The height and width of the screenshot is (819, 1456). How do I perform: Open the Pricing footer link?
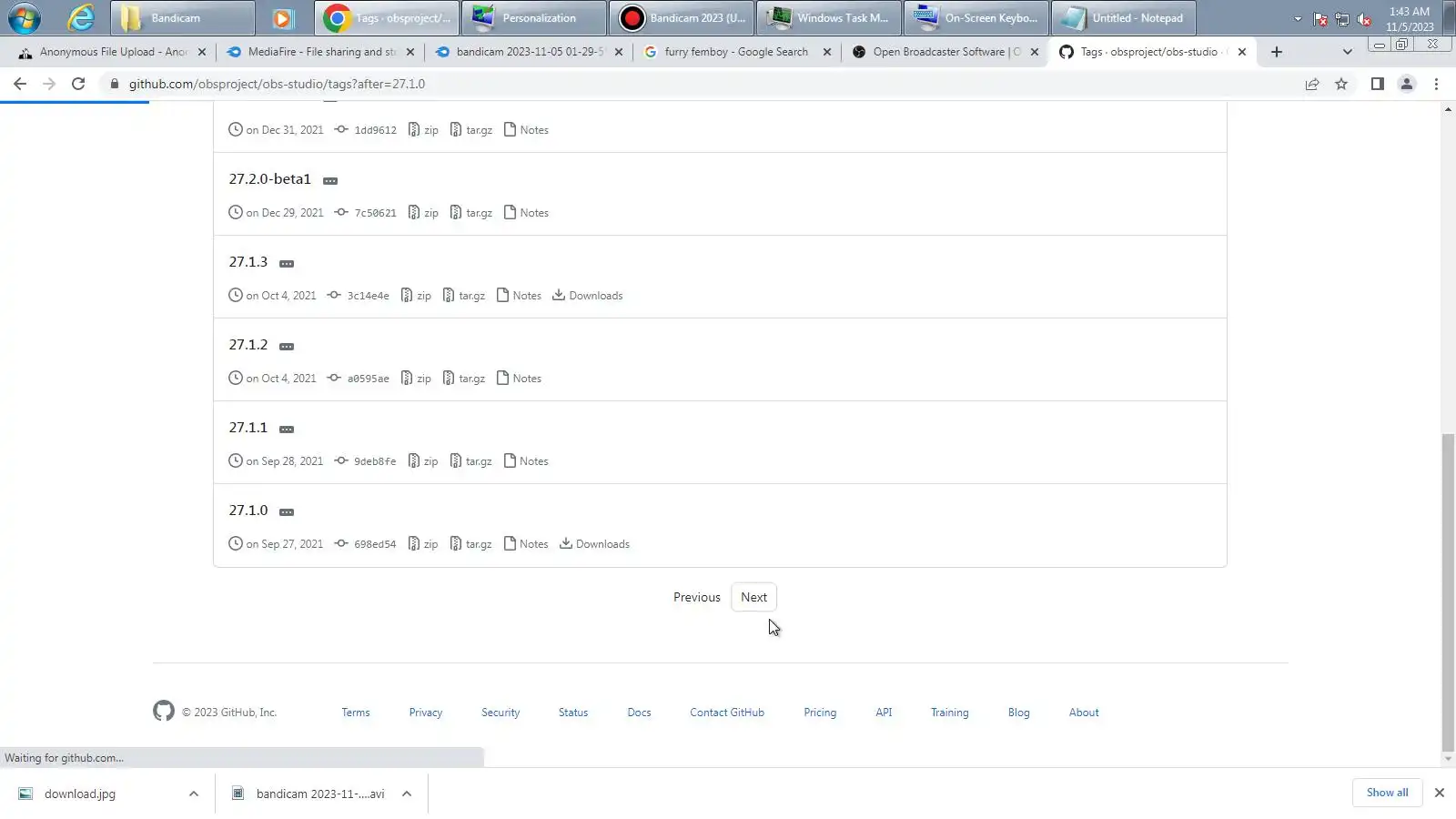(820, 713)
